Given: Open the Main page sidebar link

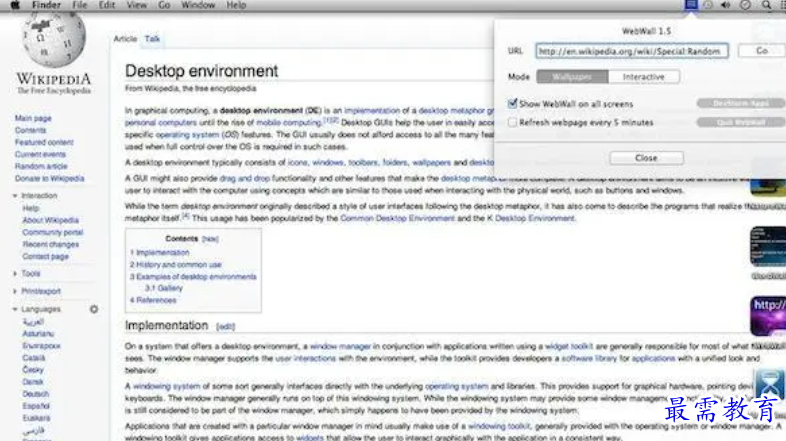Looking at the screenshot, I should pos(33,118).
